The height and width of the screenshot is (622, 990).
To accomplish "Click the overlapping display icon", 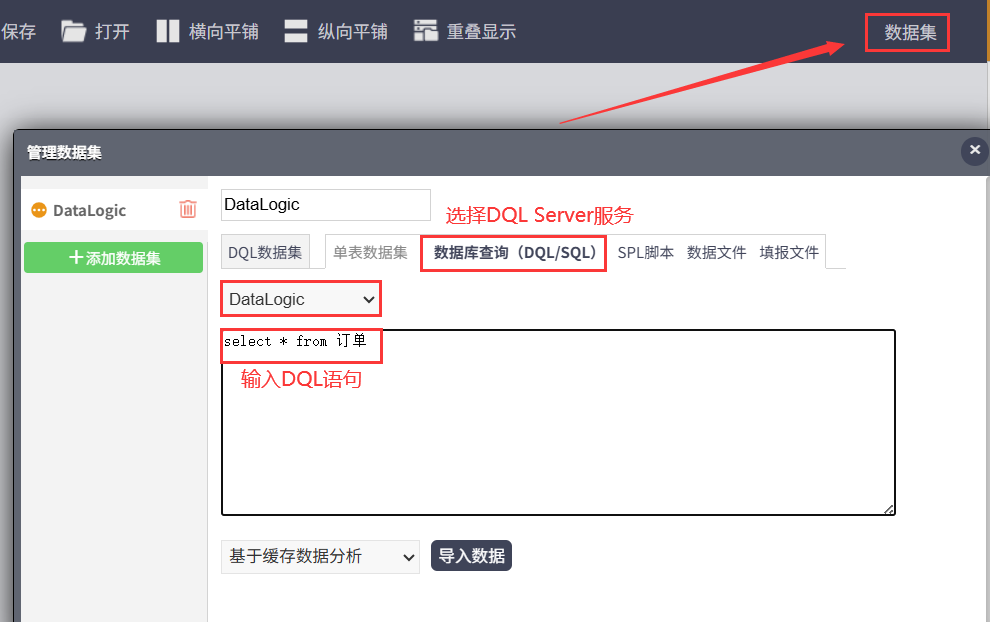I will 426,30.
